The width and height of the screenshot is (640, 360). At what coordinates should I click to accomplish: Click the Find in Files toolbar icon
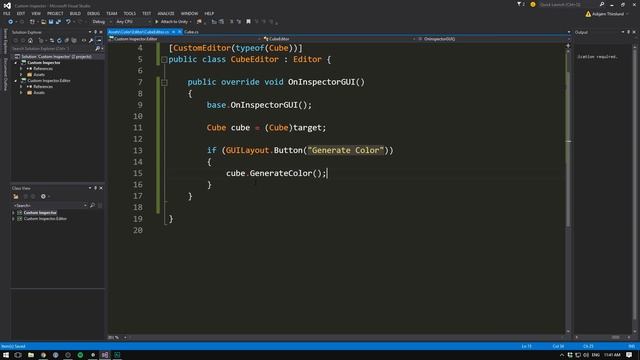pos(199,22)
